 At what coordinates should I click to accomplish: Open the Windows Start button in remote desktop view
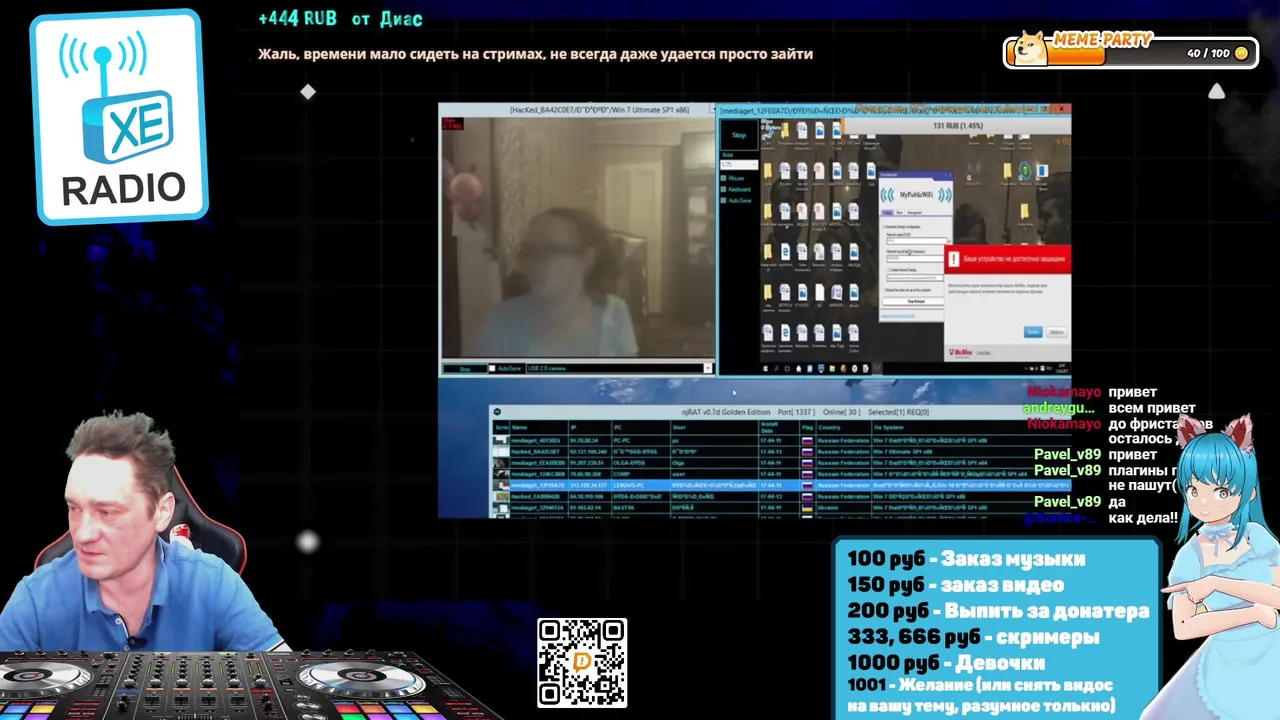pyautogui.click(x=766, y=369)
